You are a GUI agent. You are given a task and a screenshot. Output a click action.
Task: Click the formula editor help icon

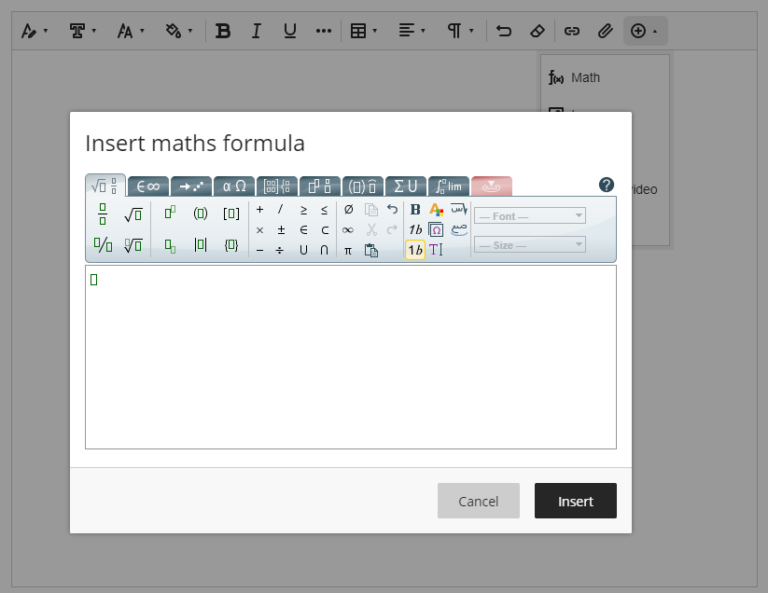(x=606, y=185)
